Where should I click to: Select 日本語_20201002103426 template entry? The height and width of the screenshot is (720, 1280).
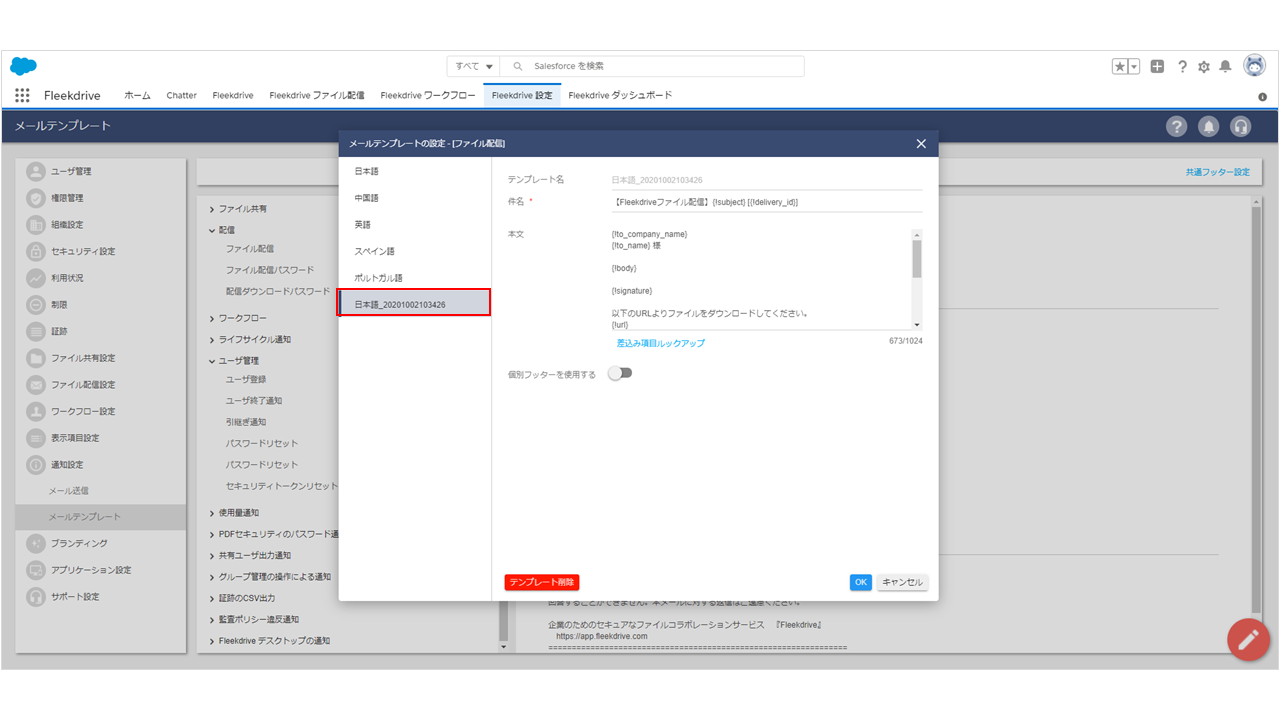pyautogui.click(x=414, y=303)
